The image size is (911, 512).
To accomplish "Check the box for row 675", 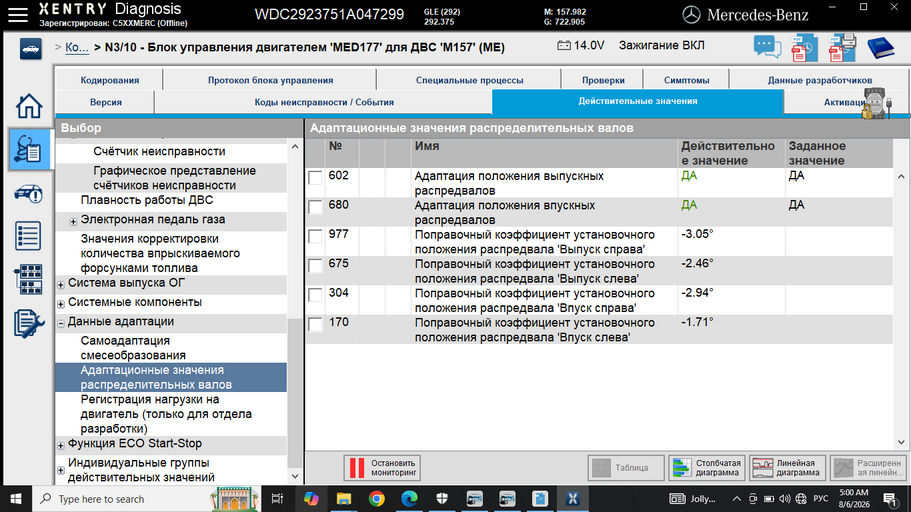I will click(315, 266).
